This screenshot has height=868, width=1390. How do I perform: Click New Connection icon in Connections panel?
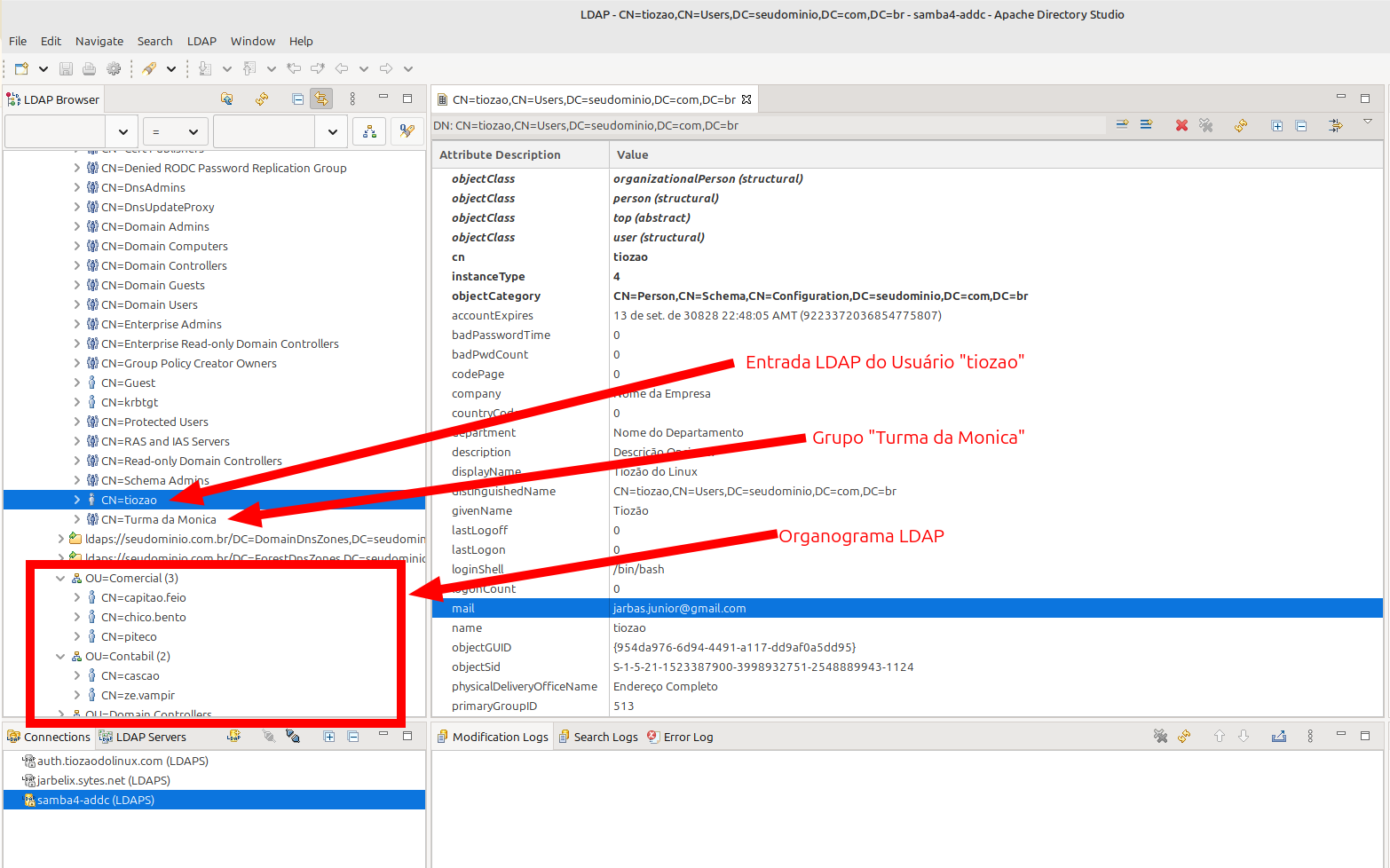[233, 736]
